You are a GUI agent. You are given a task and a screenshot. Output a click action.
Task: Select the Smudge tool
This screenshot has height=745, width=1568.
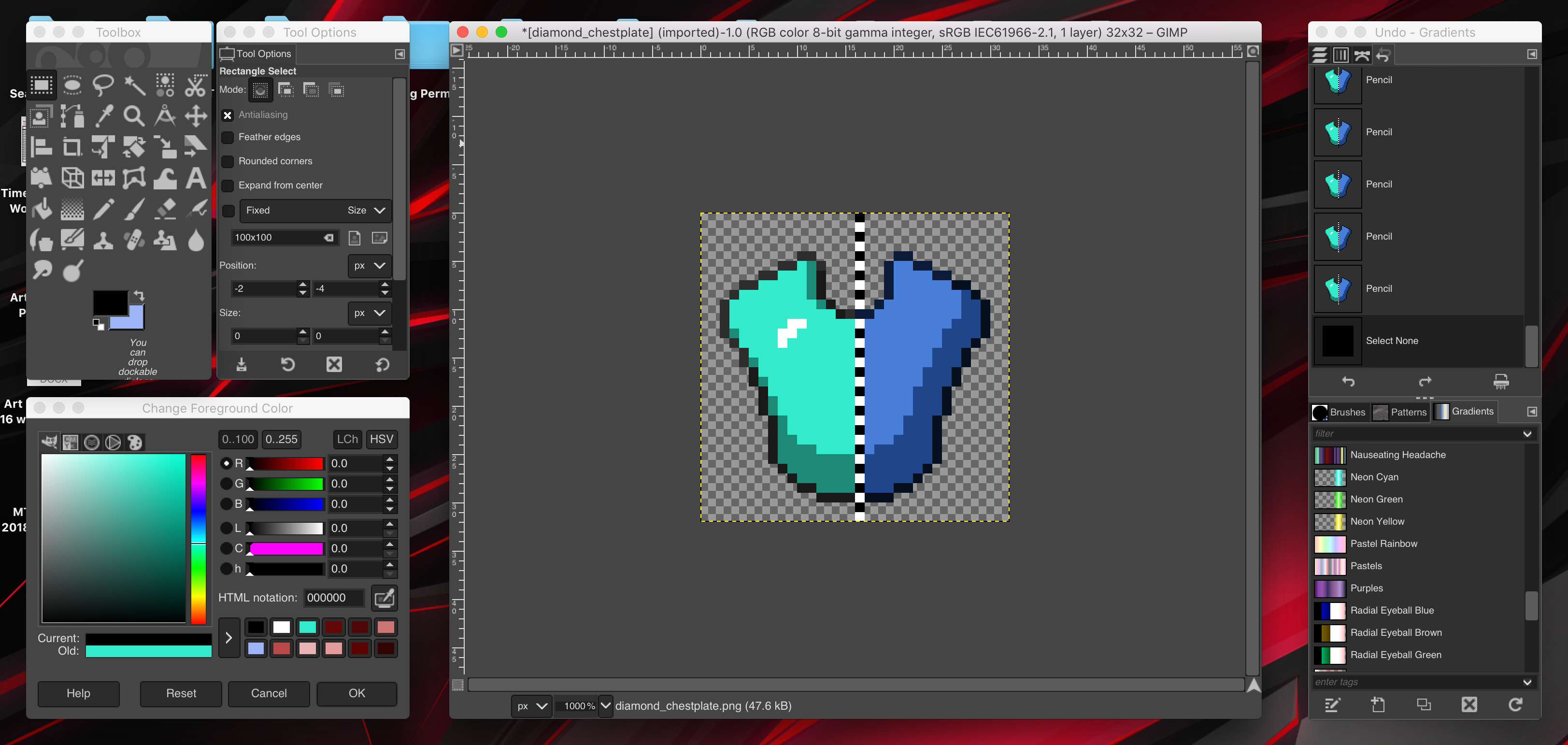(x=42, y=270)
